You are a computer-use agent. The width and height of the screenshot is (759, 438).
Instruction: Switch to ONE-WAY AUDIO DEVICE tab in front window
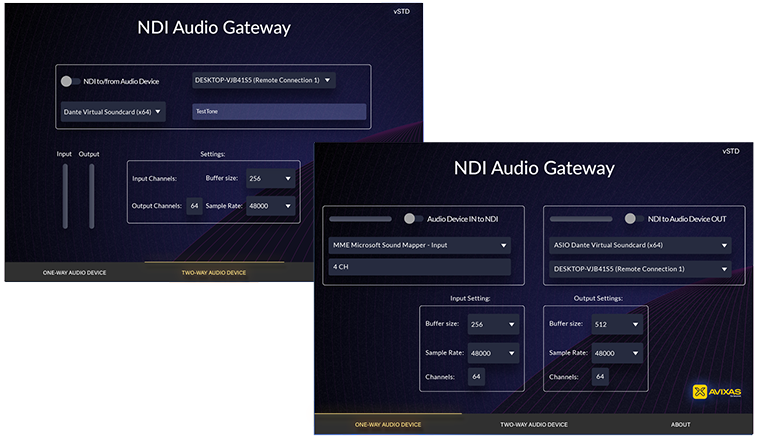pyautogui.click(x=388, y=424)
